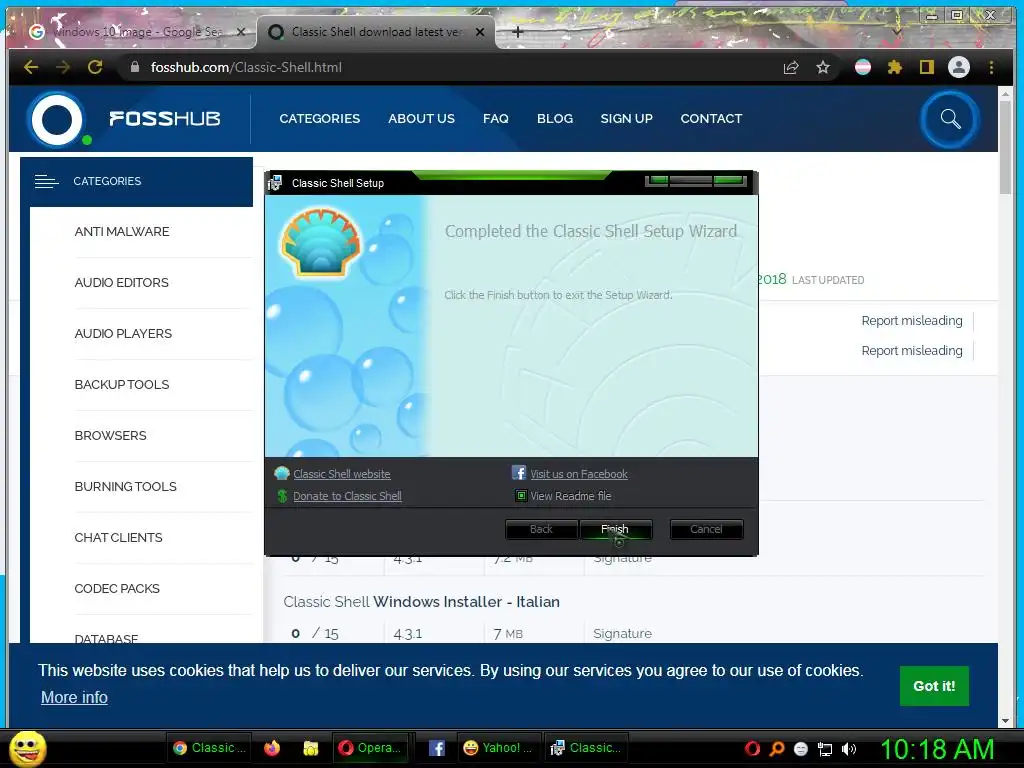Click the first Report misleading link

[912, 321]
